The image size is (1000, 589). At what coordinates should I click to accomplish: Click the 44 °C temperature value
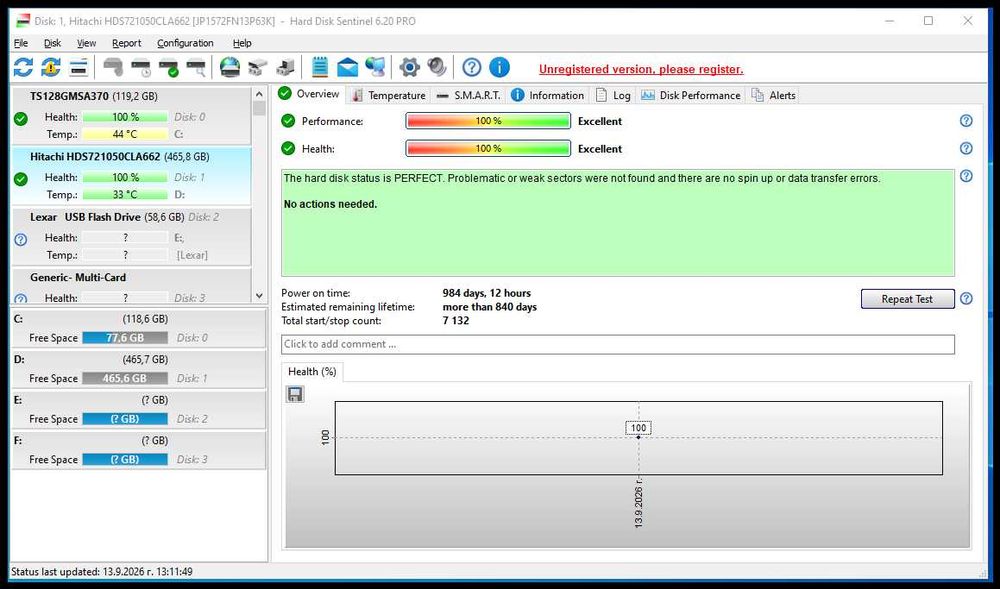coord(125,135)
